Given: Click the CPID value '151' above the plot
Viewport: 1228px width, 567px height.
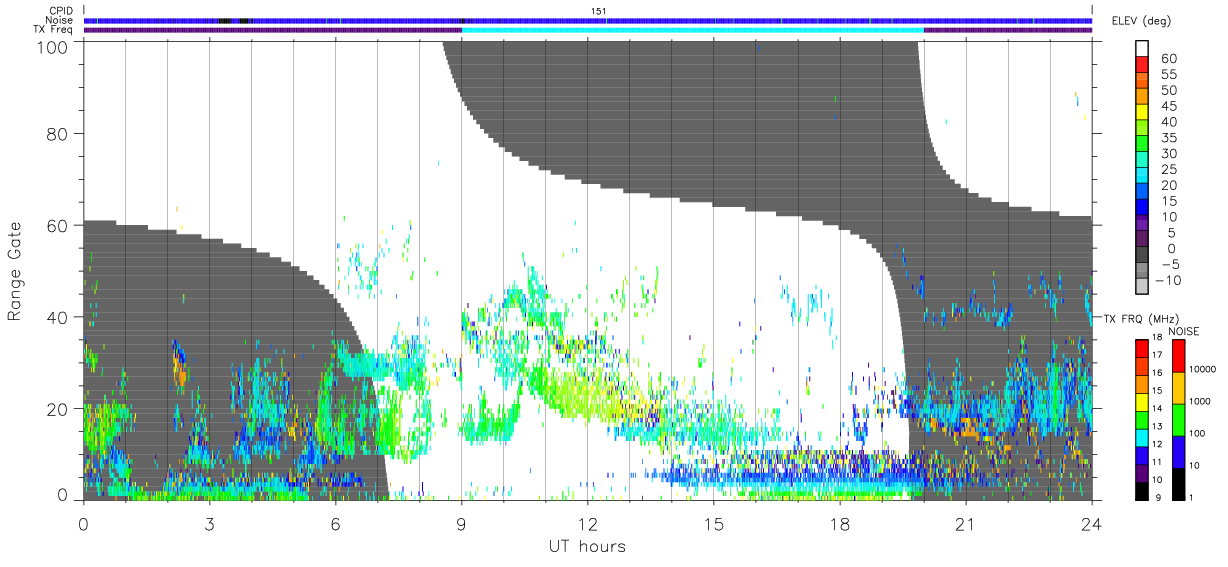Looking at the screenshot, I should click(x=599, y=11).
